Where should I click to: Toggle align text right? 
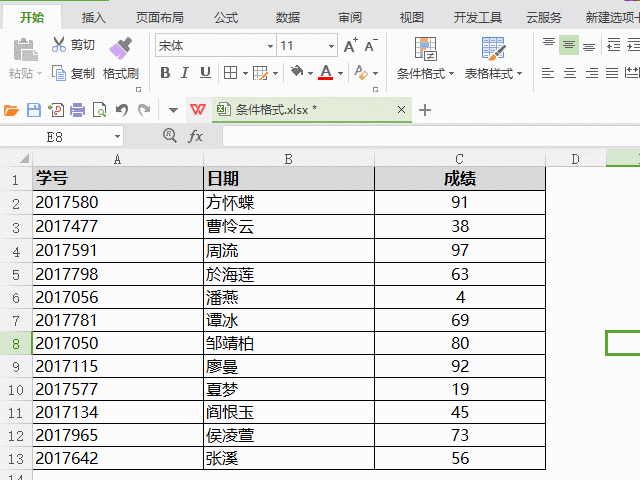(x=591, y=73)
